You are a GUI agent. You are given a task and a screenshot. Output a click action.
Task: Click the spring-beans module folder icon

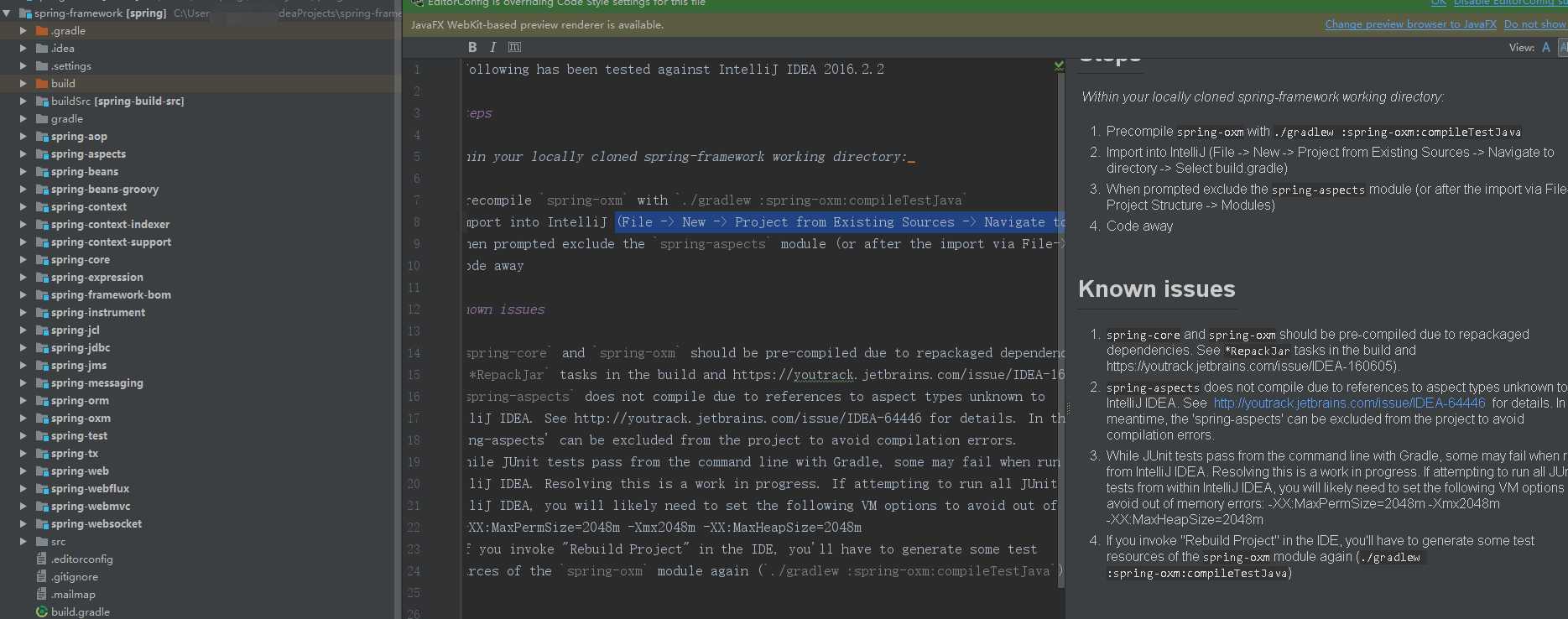[x=42, y=172]
